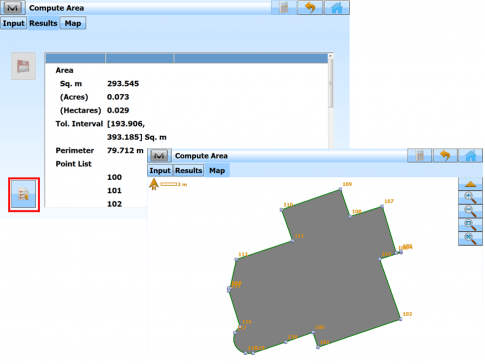Viewport: 485px width, 364px height.
Task: Click the back arrow in Map window
Action: (x=445, y=155)
